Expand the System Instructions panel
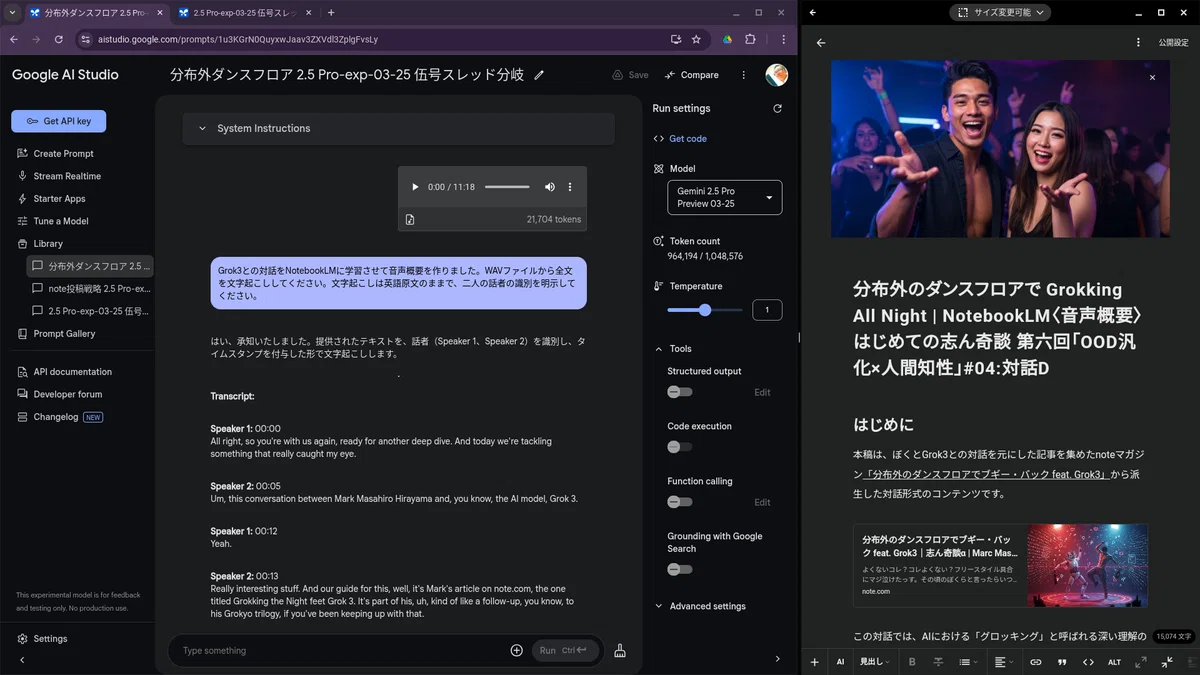The image size is (1200, 675). (398, 129)
